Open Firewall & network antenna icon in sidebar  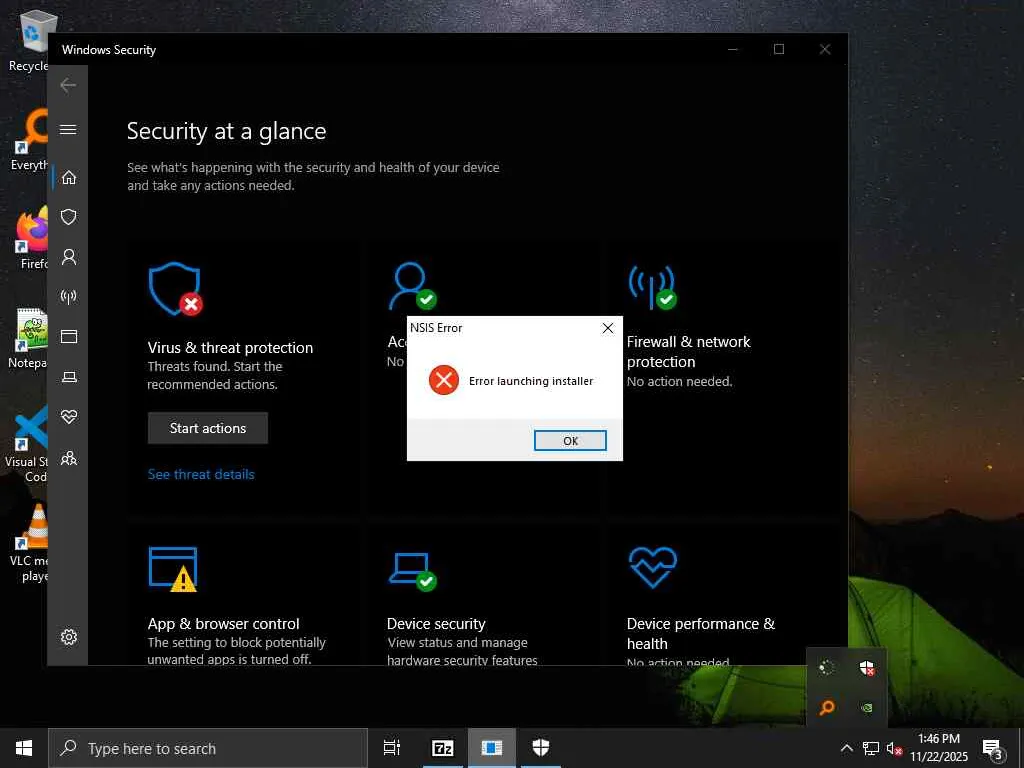[69, 297]
